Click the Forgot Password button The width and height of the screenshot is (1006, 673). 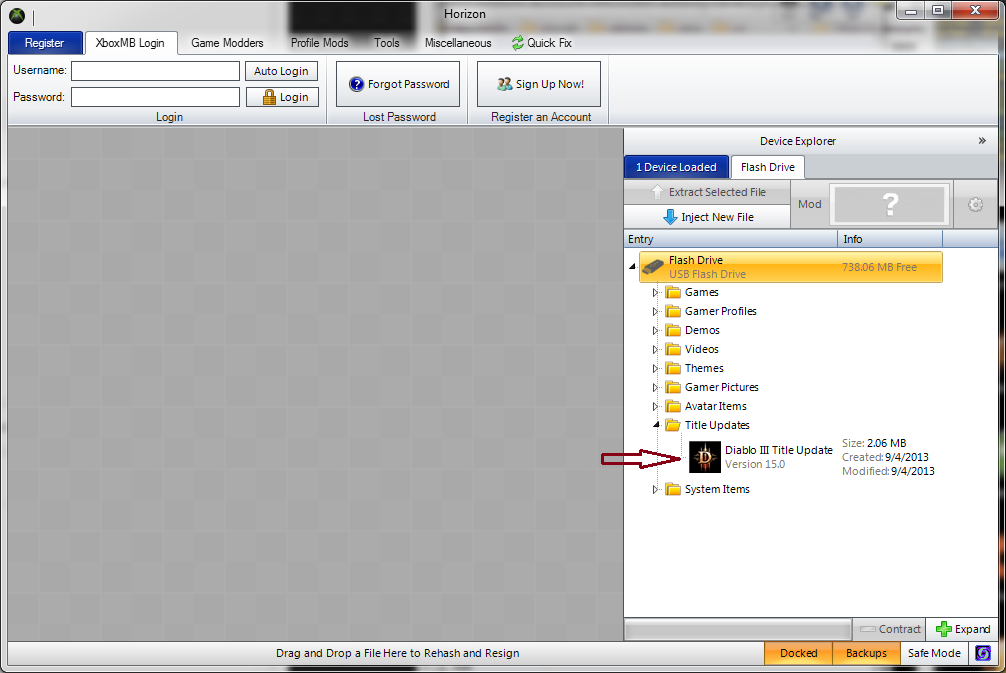(x=398, y=84)
